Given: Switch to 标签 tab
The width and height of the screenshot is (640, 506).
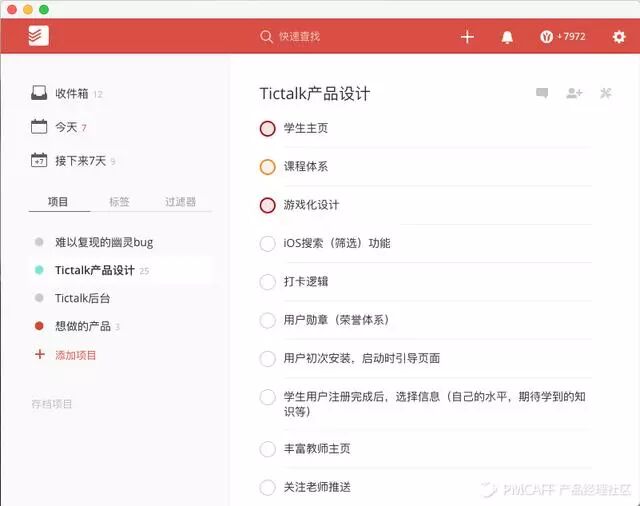Looking at the screenshot, I should (x=119, y=202).
